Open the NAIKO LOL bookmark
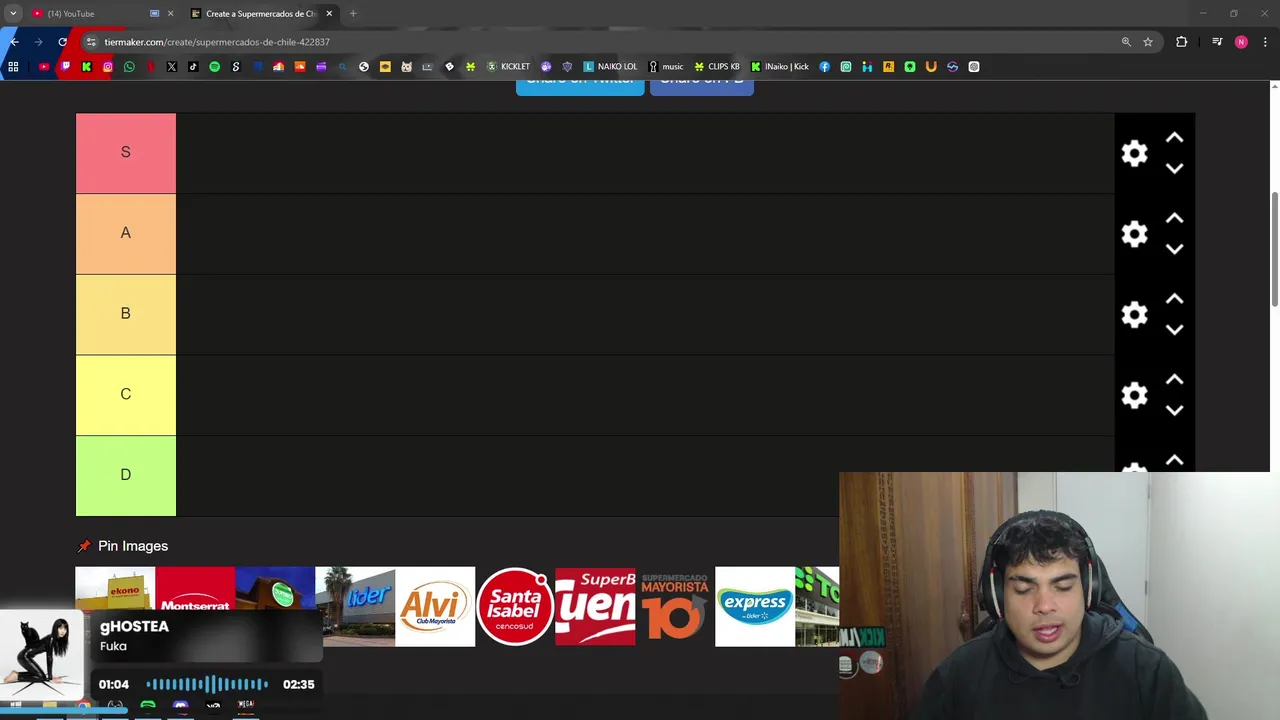The image size is (1280, 720). pyautogui.click(x=610, y=67)
